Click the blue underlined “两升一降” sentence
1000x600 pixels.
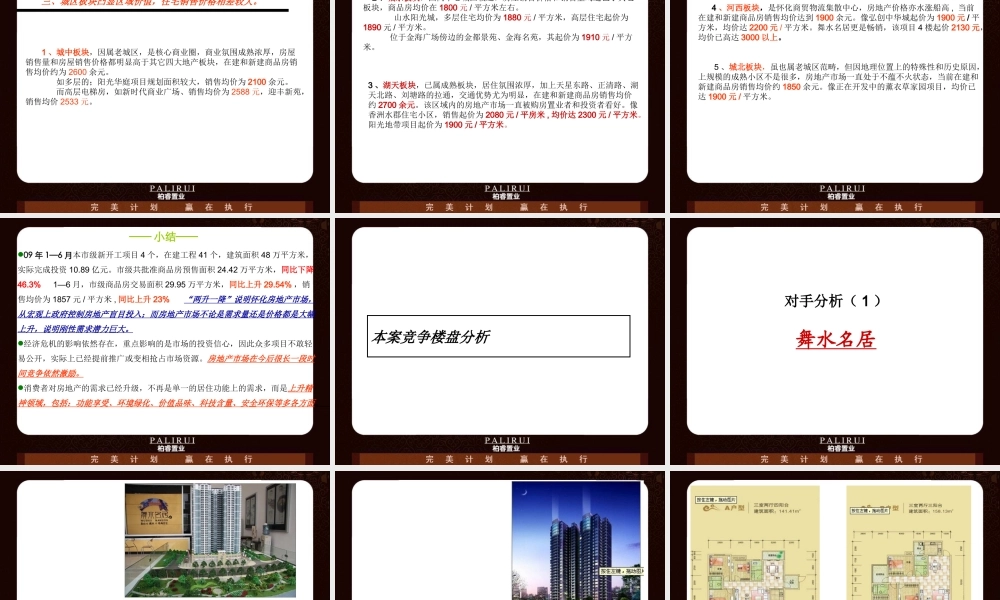click(165, 314)
